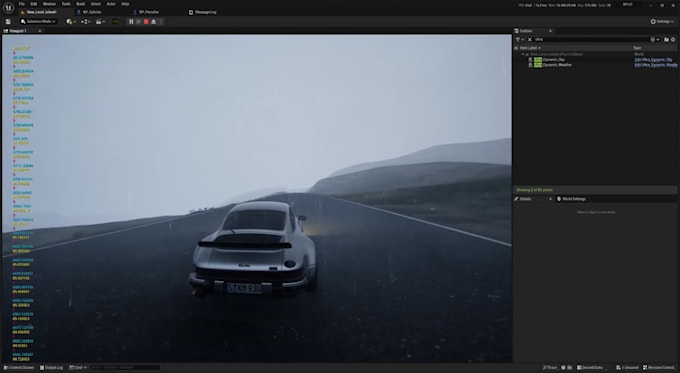
Task: Switch to the Message Log tab
Action: click(x=203, y=12)
